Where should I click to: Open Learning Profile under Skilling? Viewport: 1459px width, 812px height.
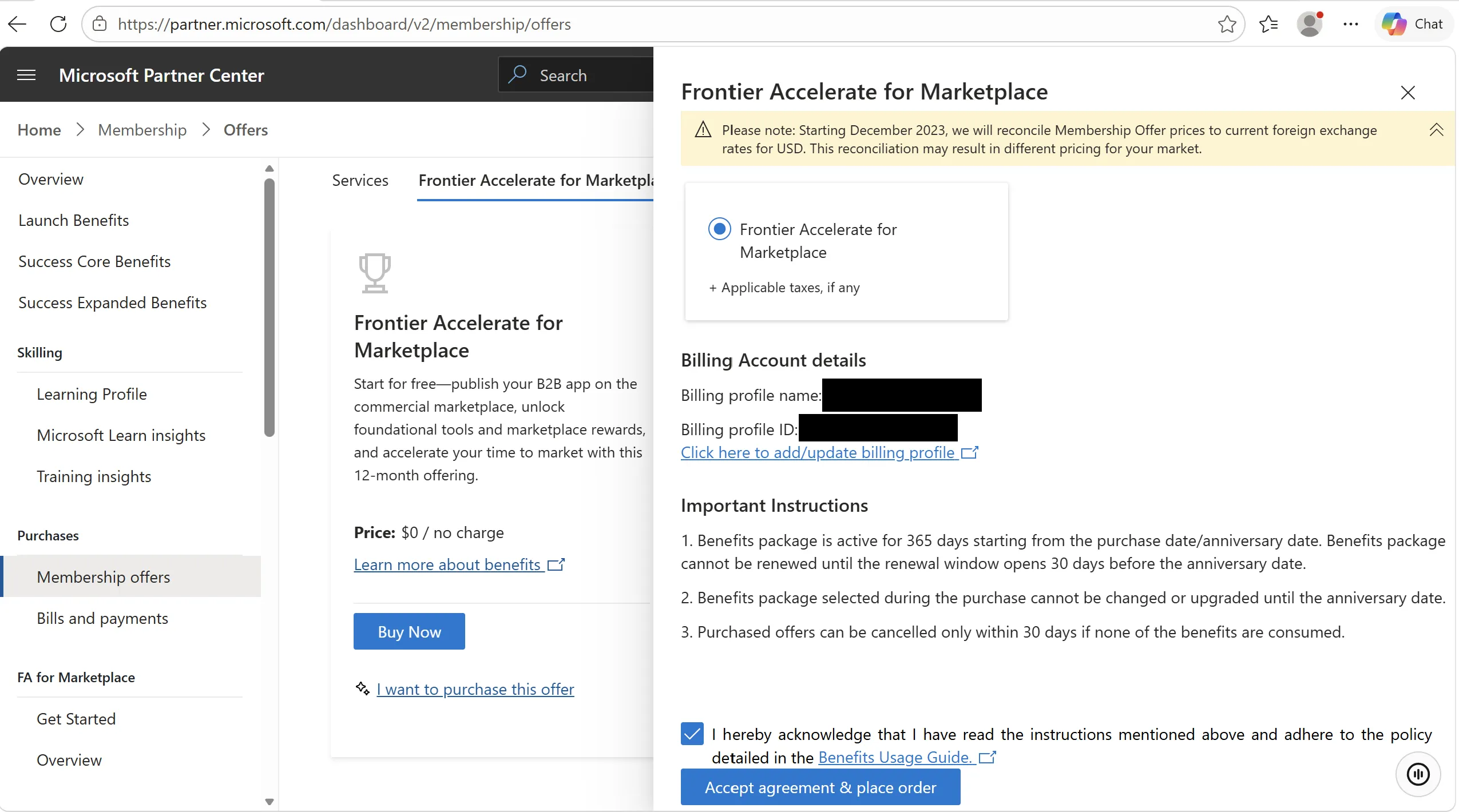coord(92,394)
